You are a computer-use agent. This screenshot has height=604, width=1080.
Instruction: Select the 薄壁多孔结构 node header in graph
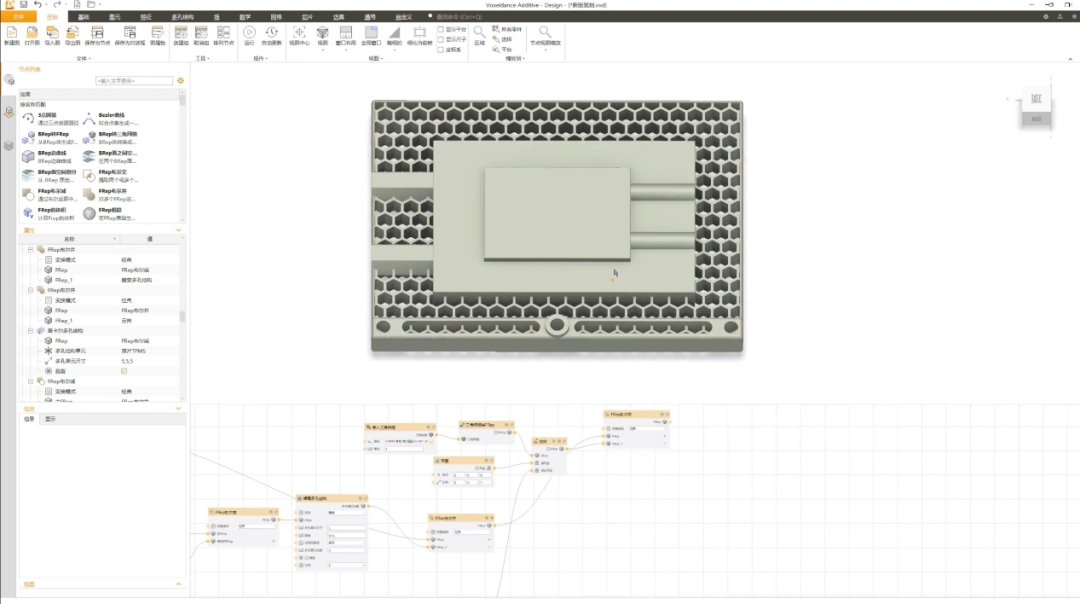[x=332, y=498]
